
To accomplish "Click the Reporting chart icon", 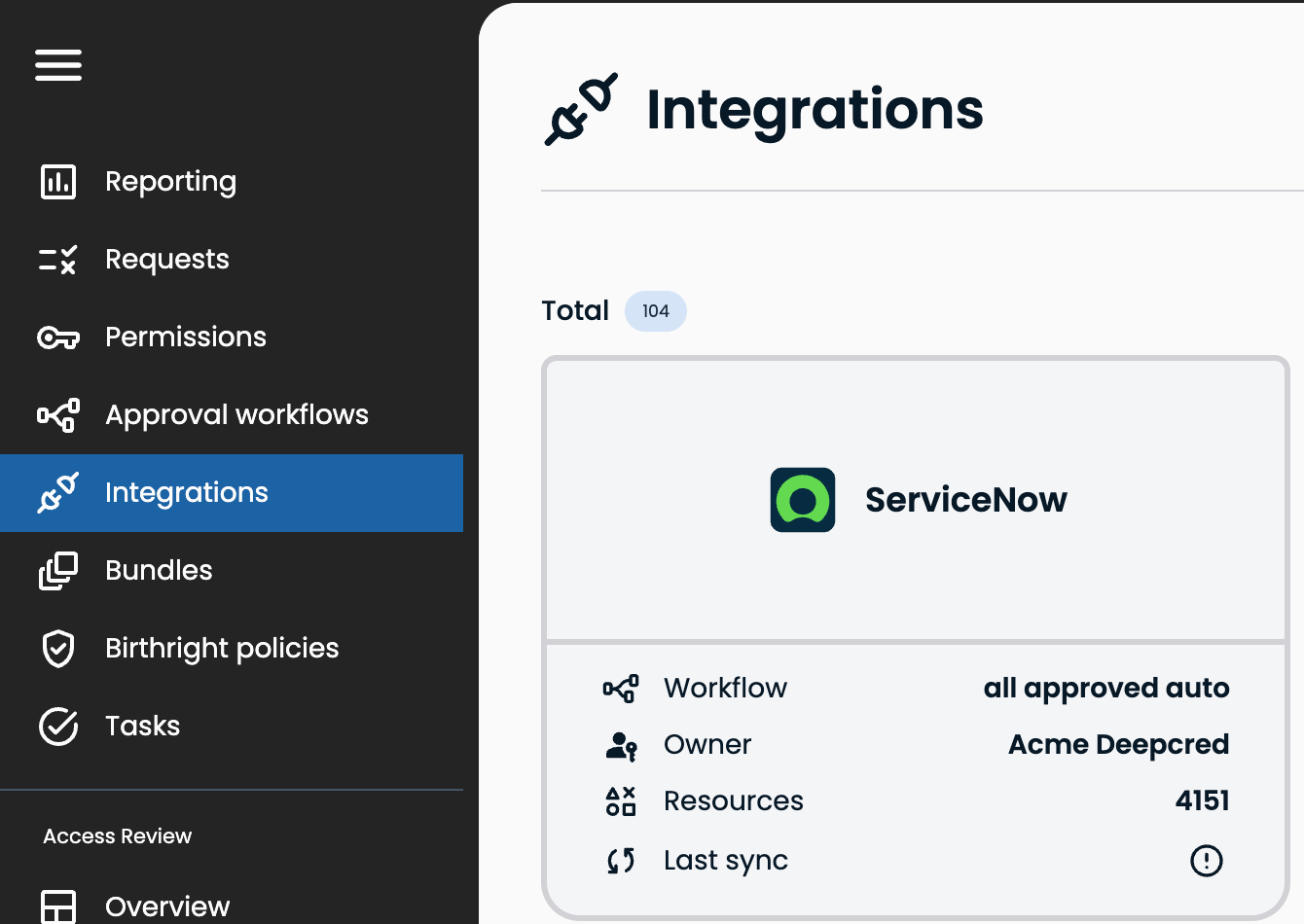I will pyautogui.click(x=58, y=182).
